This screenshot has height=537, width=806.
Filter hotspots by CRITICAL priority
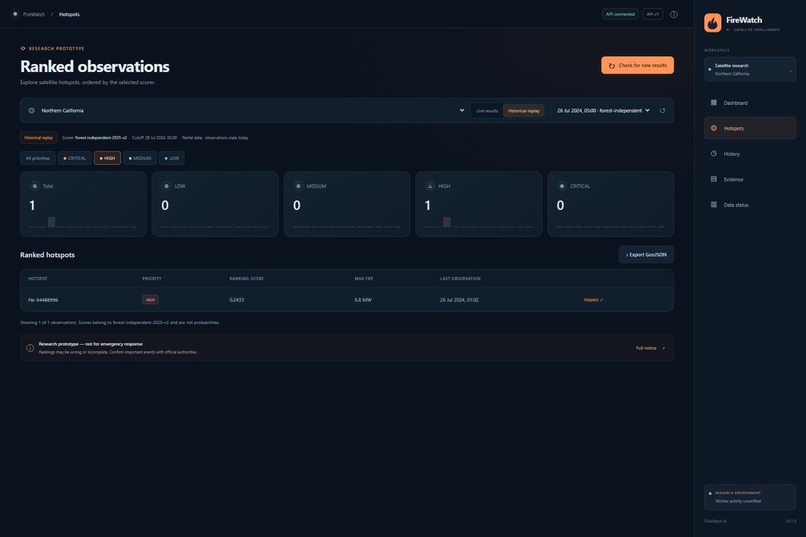(x=75, y=158)
